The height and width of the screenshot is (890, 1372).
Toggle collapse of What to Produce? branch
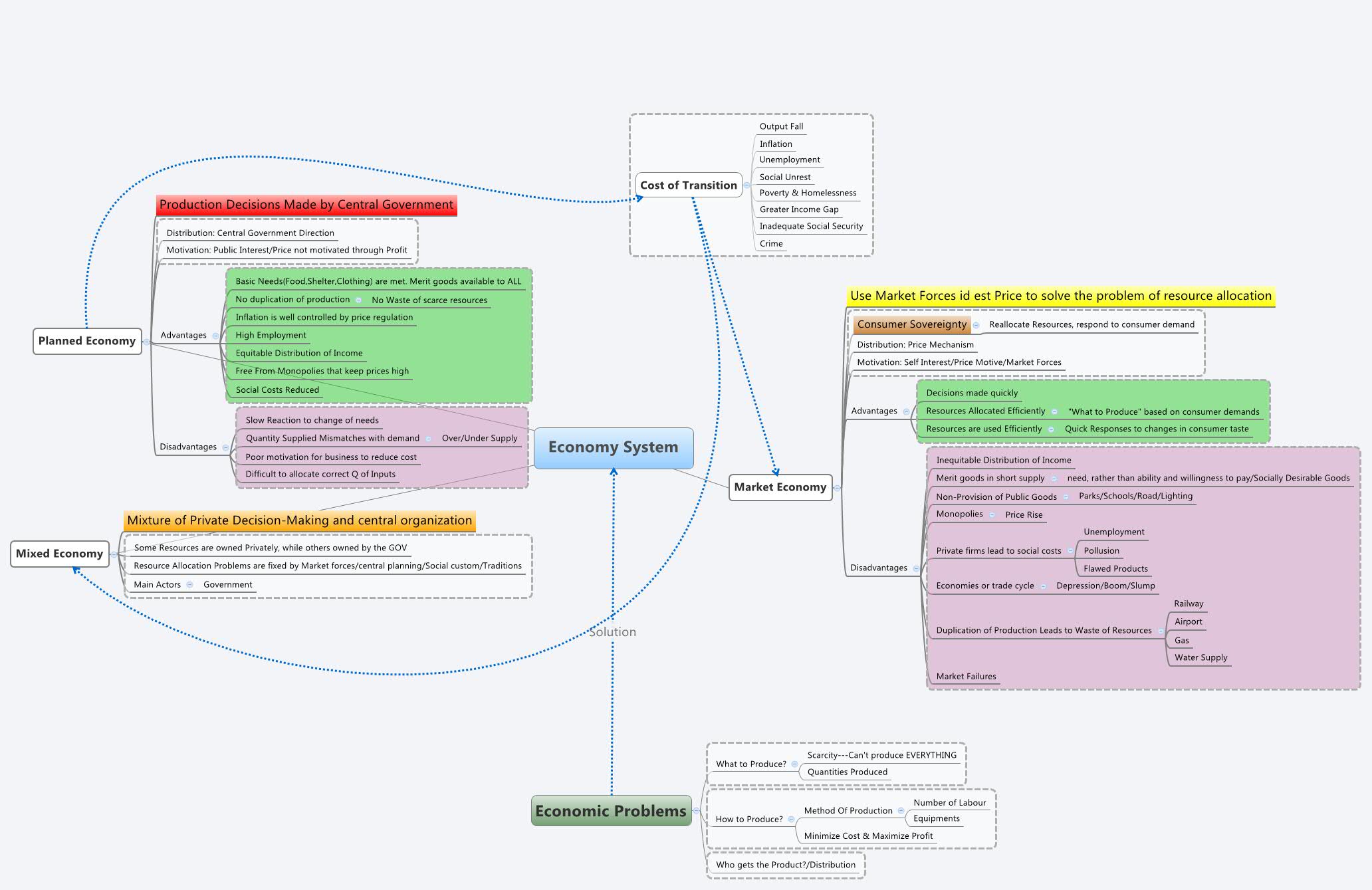pyautogui.click(x=794, y=764)
